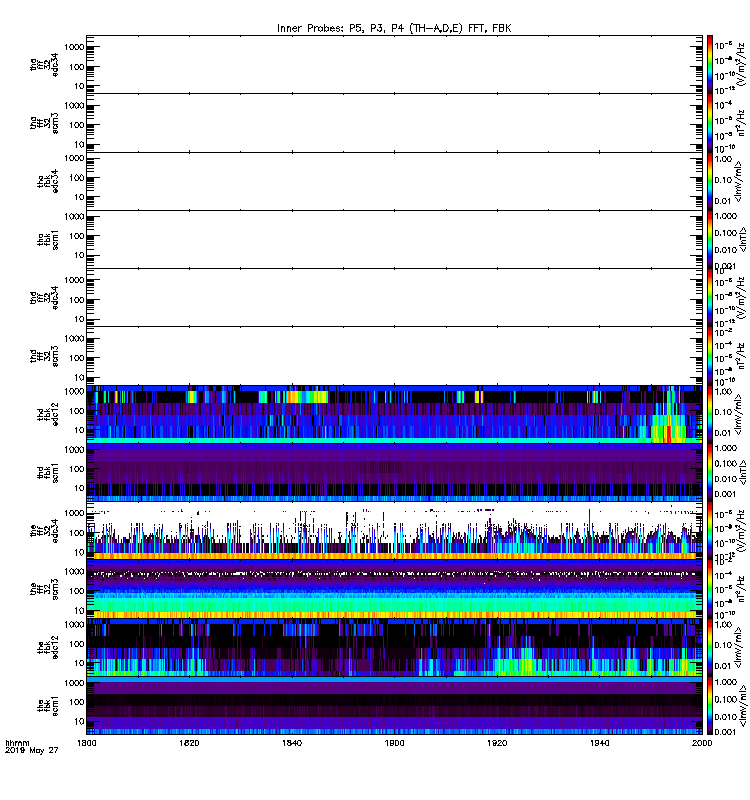Click the 'tha fbk scm1' axis label
This screenshot has width=750, height=800.
pos(48,240)
